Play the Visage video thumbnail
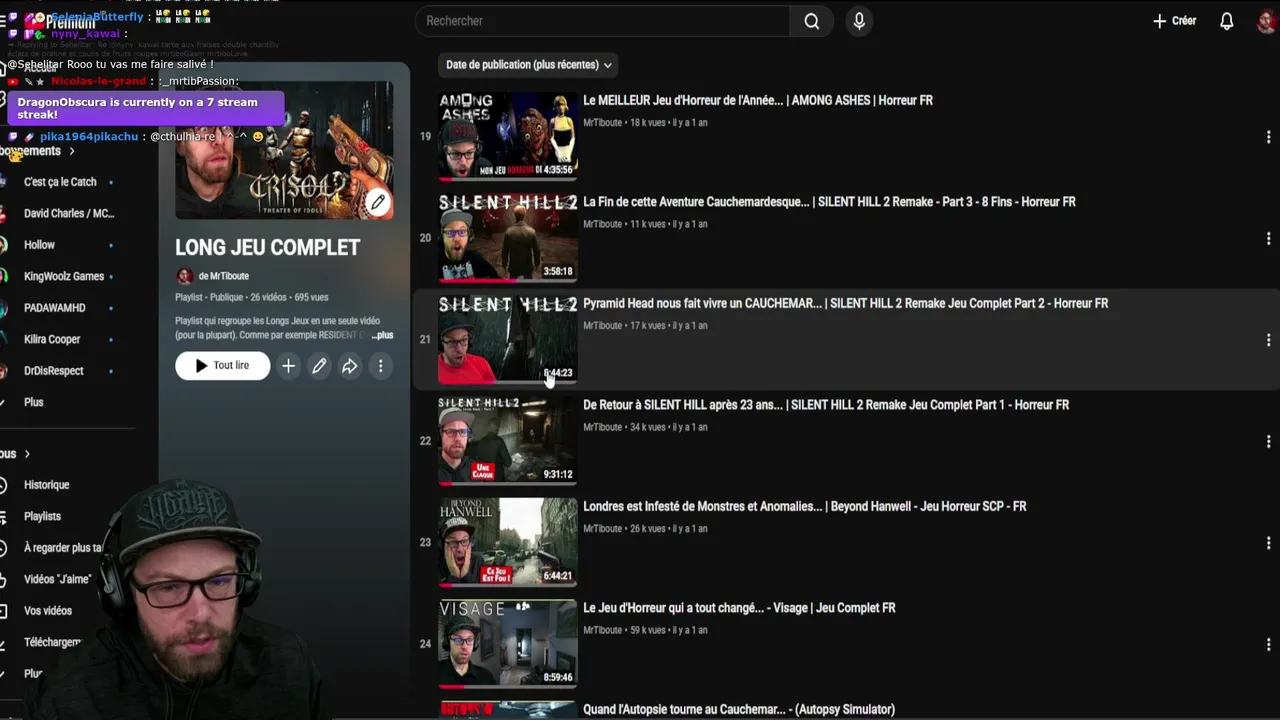The height and width of the screenshot is (720, 1280). [508, 644]
